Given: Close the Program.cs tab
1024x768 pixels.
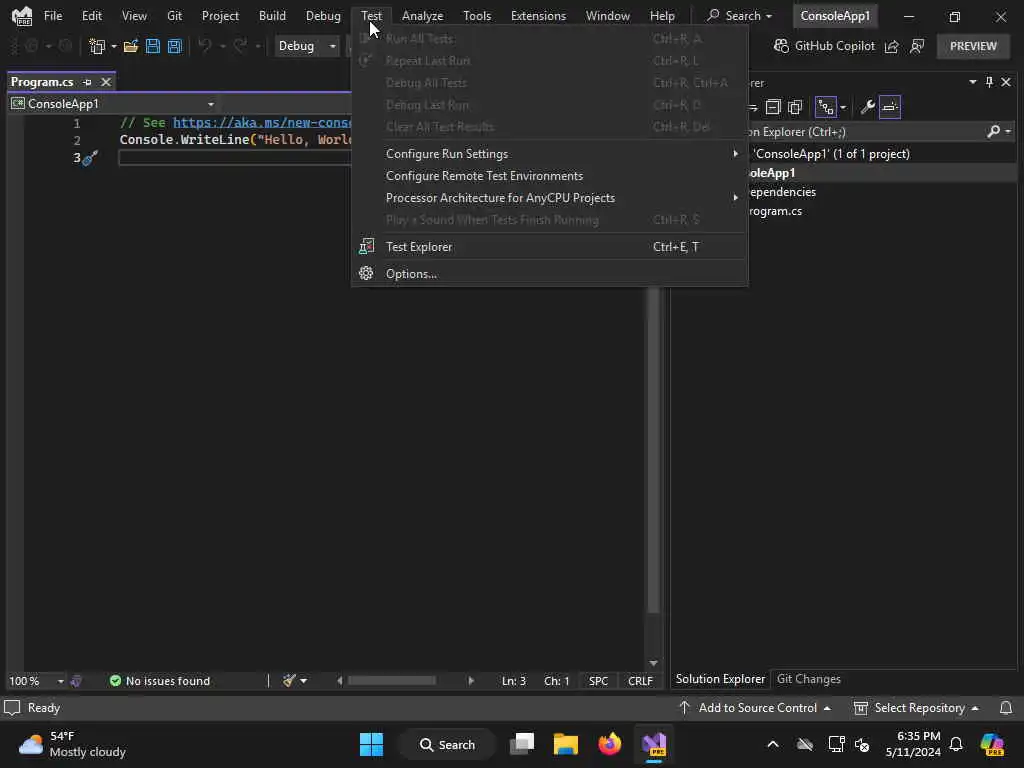Looking at the screenshot, I should pos(106,82).
